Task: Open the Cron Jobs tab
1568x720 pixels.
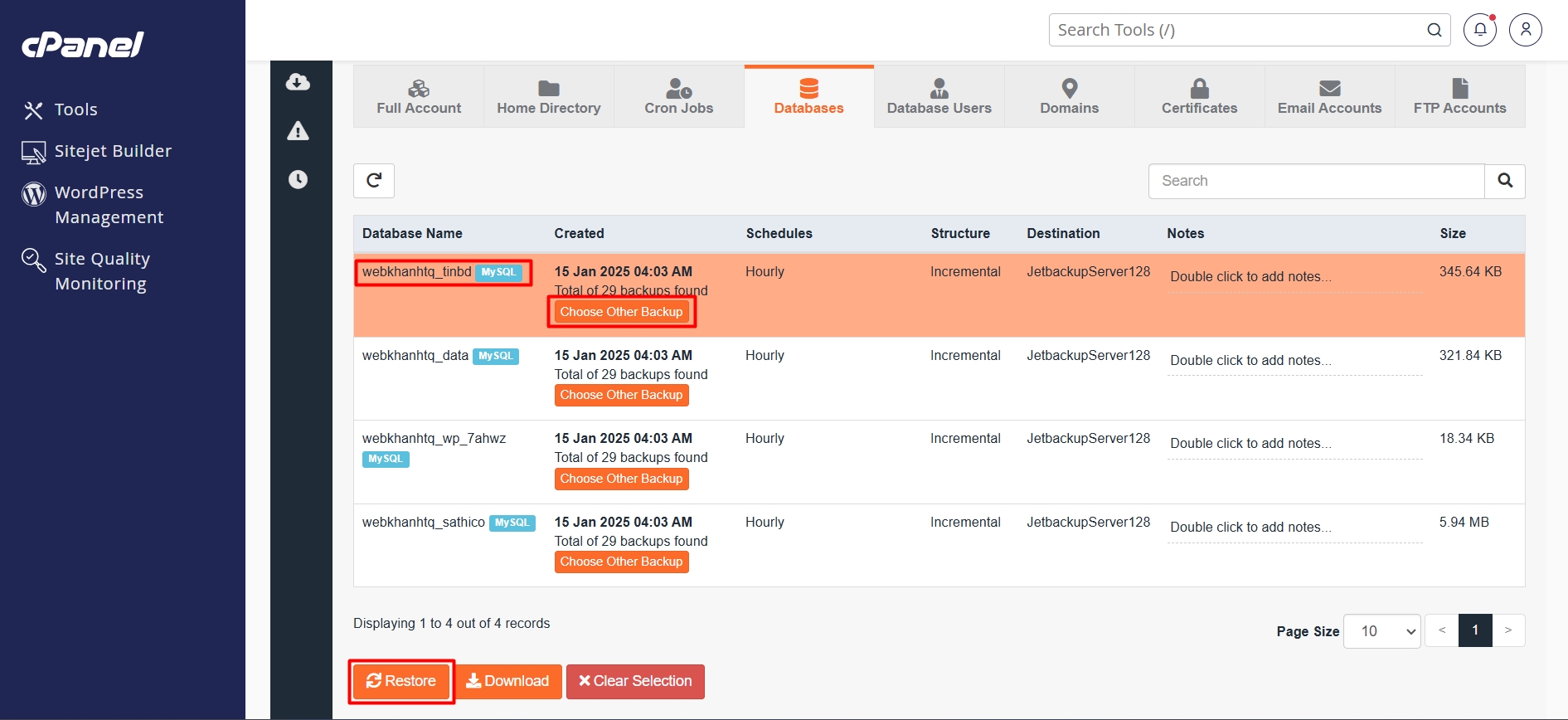Action: click(678, 97)
